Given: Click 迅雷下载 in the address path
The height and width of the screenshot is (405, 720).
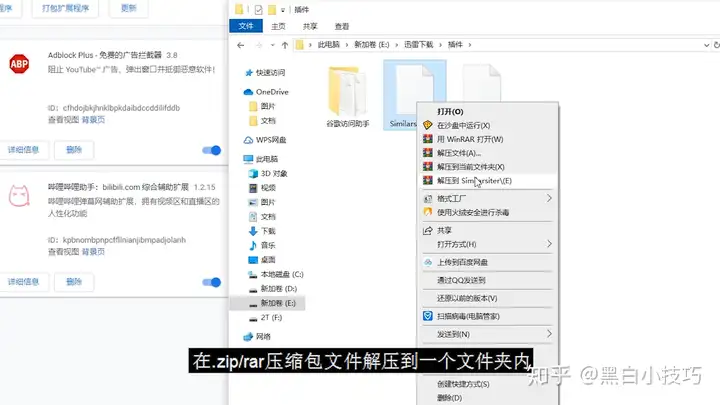Looking at the screenshot, I should (x=418, y=45).
